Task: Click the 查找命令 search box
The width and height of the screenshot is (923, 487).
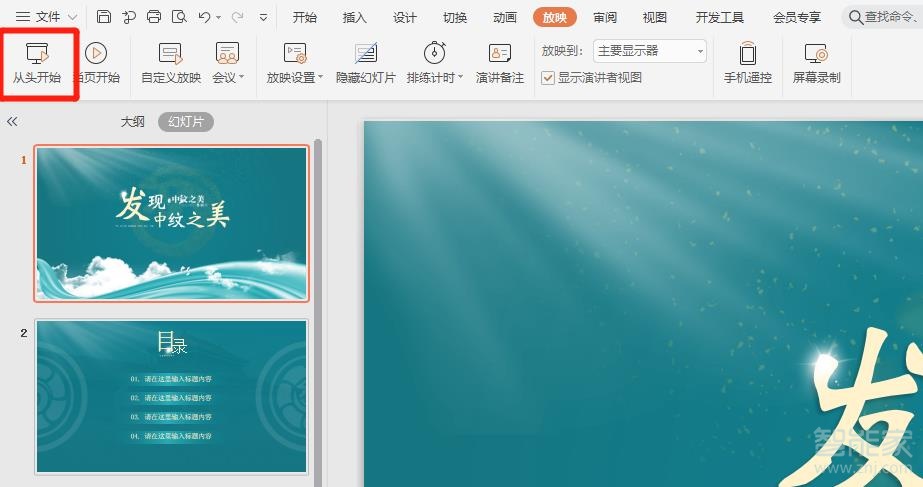Action: (885, 17)
